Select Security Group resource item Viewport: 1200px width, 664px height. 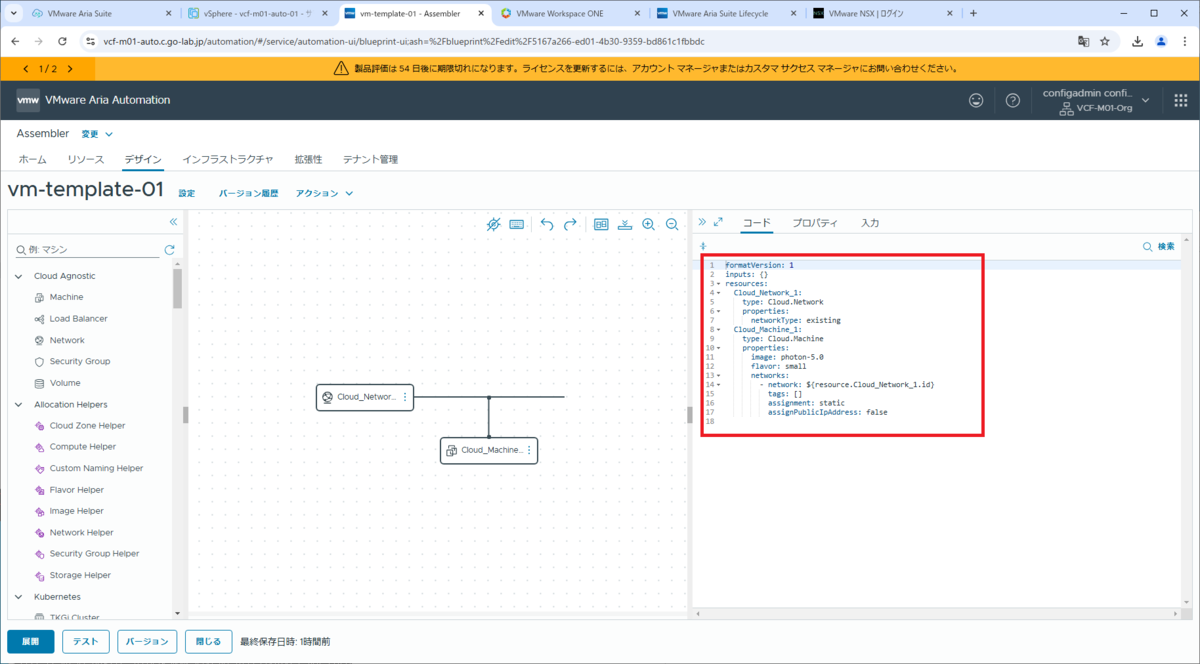pos(80,361)
